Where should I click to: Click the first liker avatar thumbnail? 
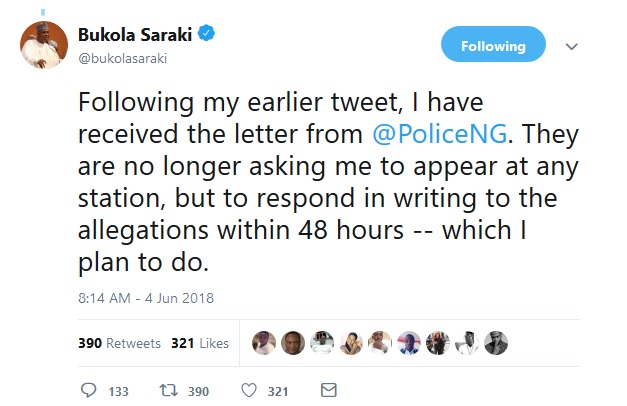click(263, 342)
